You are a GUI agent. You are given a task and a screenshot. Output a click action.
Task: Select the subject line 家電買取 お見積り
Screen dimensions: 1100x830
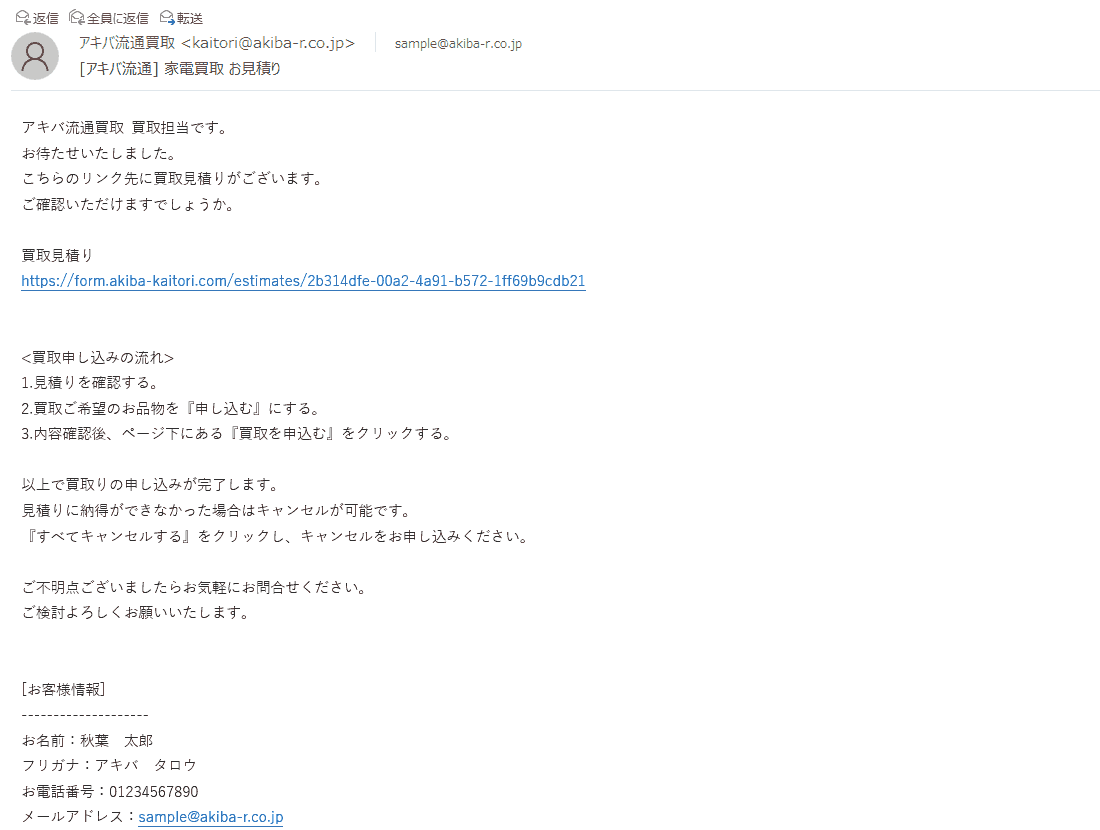click(222, 69)
